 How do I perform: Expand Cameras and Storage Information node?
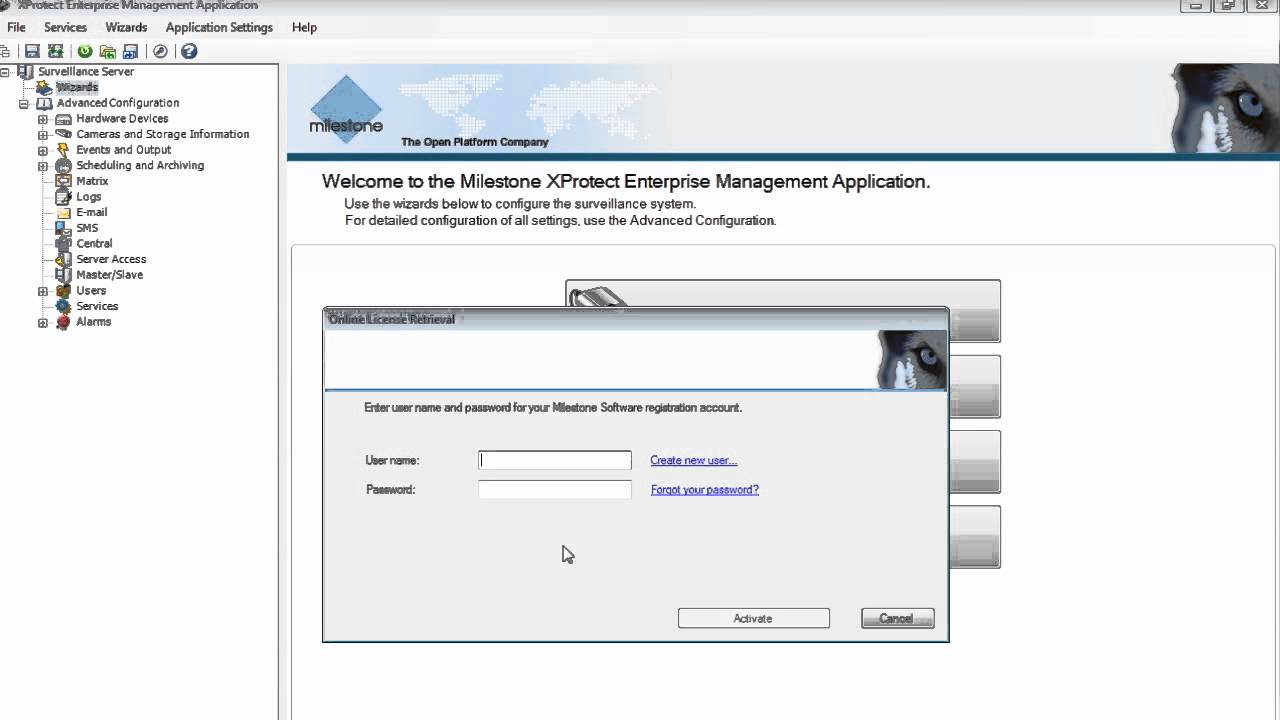pyautogui.click(x=43, y=134)
